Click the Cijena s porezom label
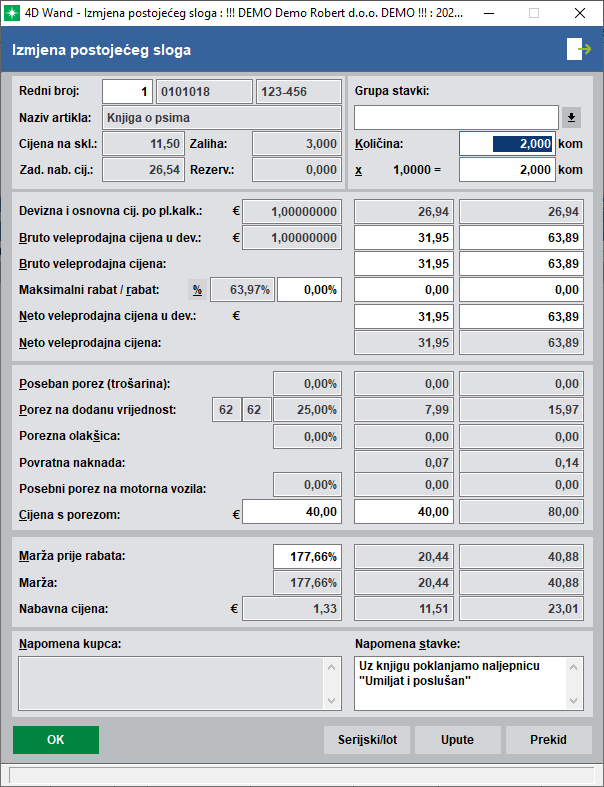 pos(70,515)
